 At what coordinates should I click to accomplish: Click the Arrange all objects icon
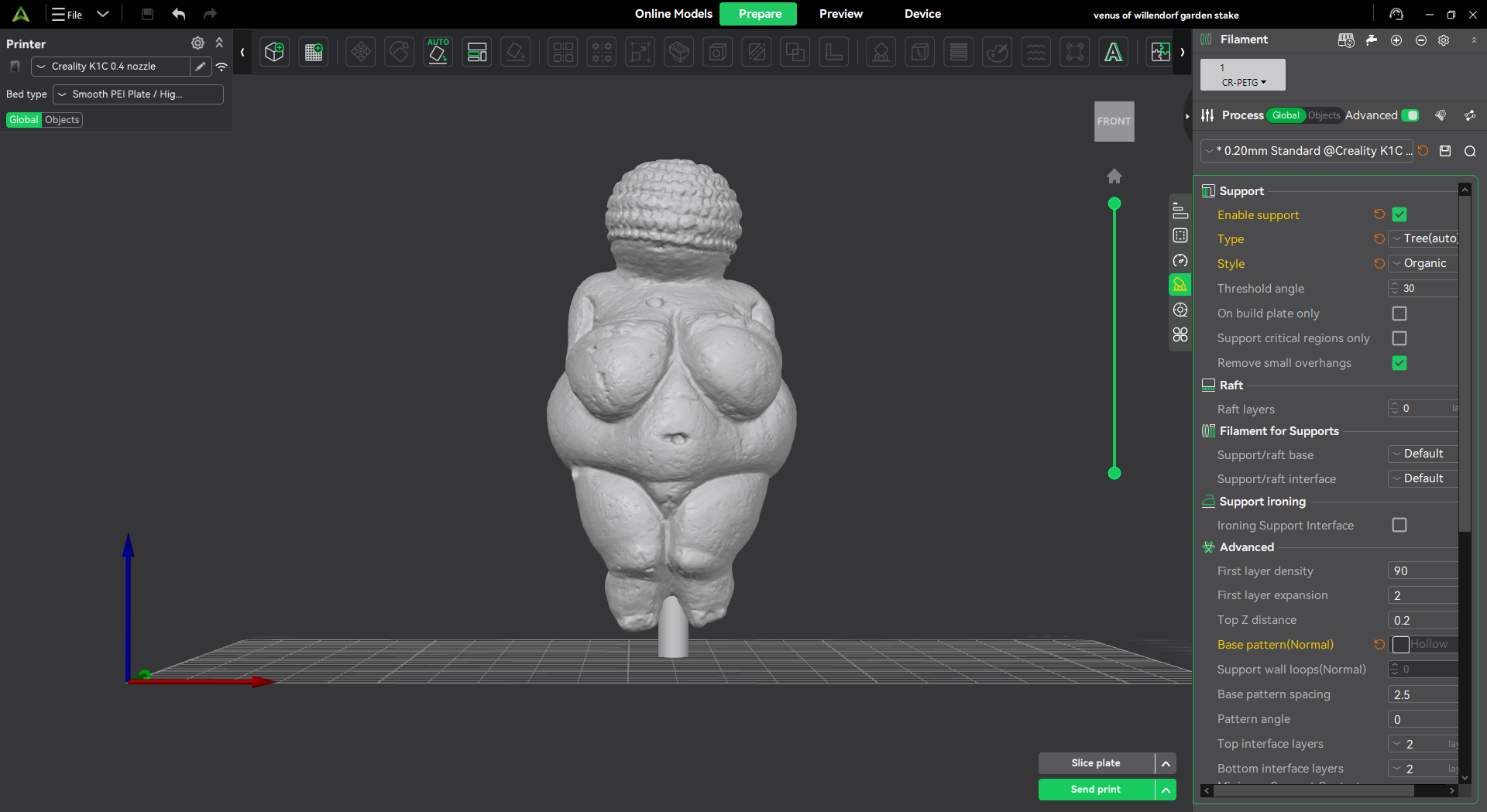pyautogui.click(x=477, y=52)
